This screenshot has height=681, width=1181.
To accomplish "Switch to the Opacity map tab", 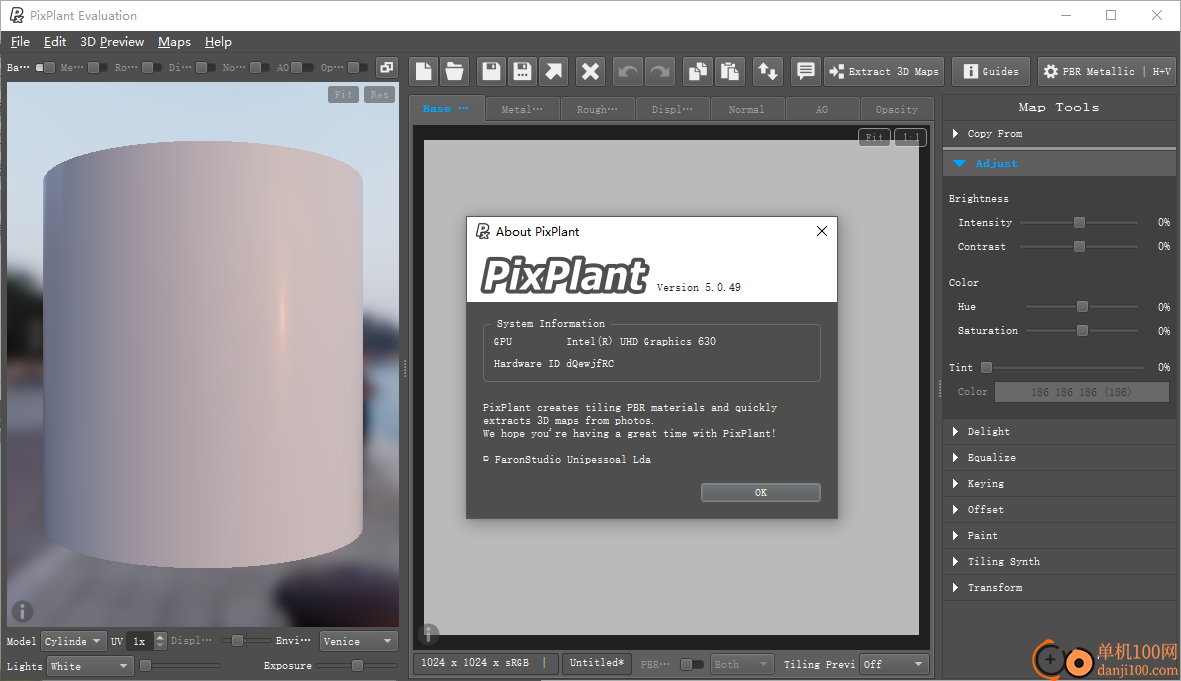I will 896,109.
